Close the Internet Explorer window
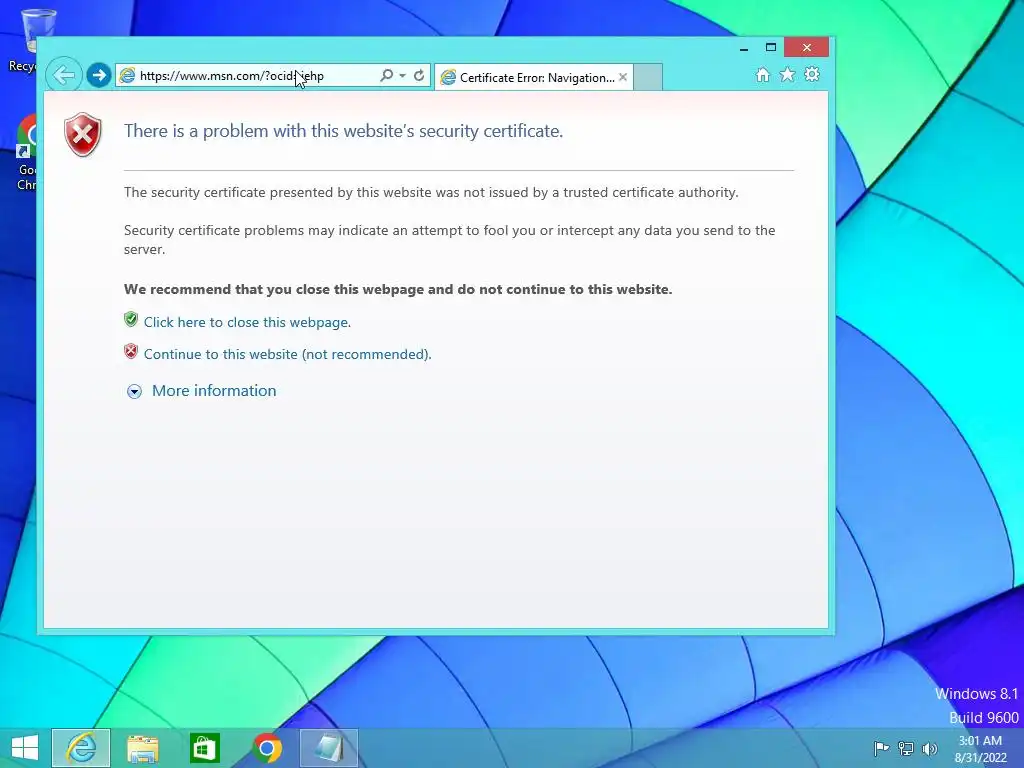 coord(807,47)
